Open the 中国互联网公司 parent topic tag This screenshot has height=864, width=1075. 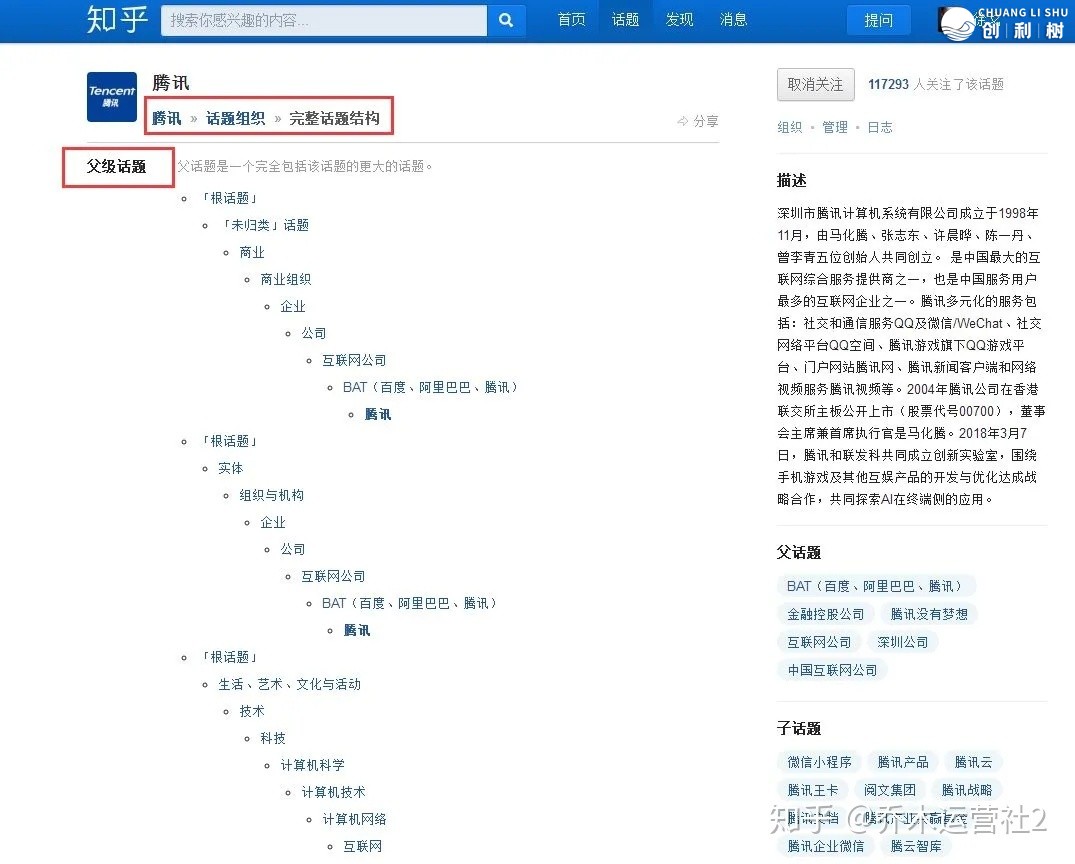[x=832, y=671]
